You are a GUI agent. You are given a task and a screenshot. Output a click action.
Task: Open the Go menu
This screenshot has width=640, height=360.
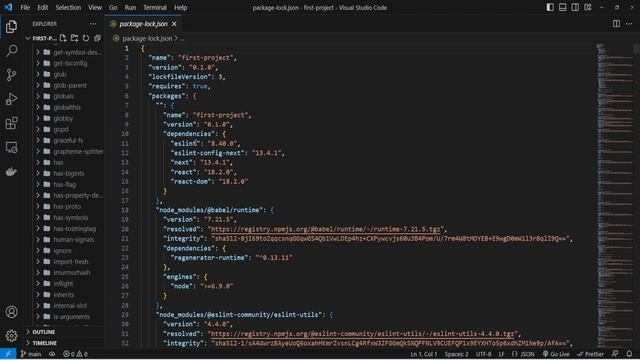click(x=113, y=7)
